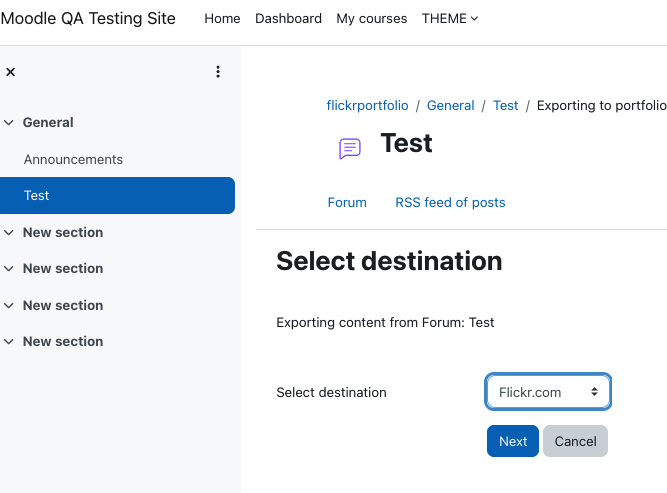
Task: Close the course index drawer
Action: pyautogui.click(x=11, y=72)
